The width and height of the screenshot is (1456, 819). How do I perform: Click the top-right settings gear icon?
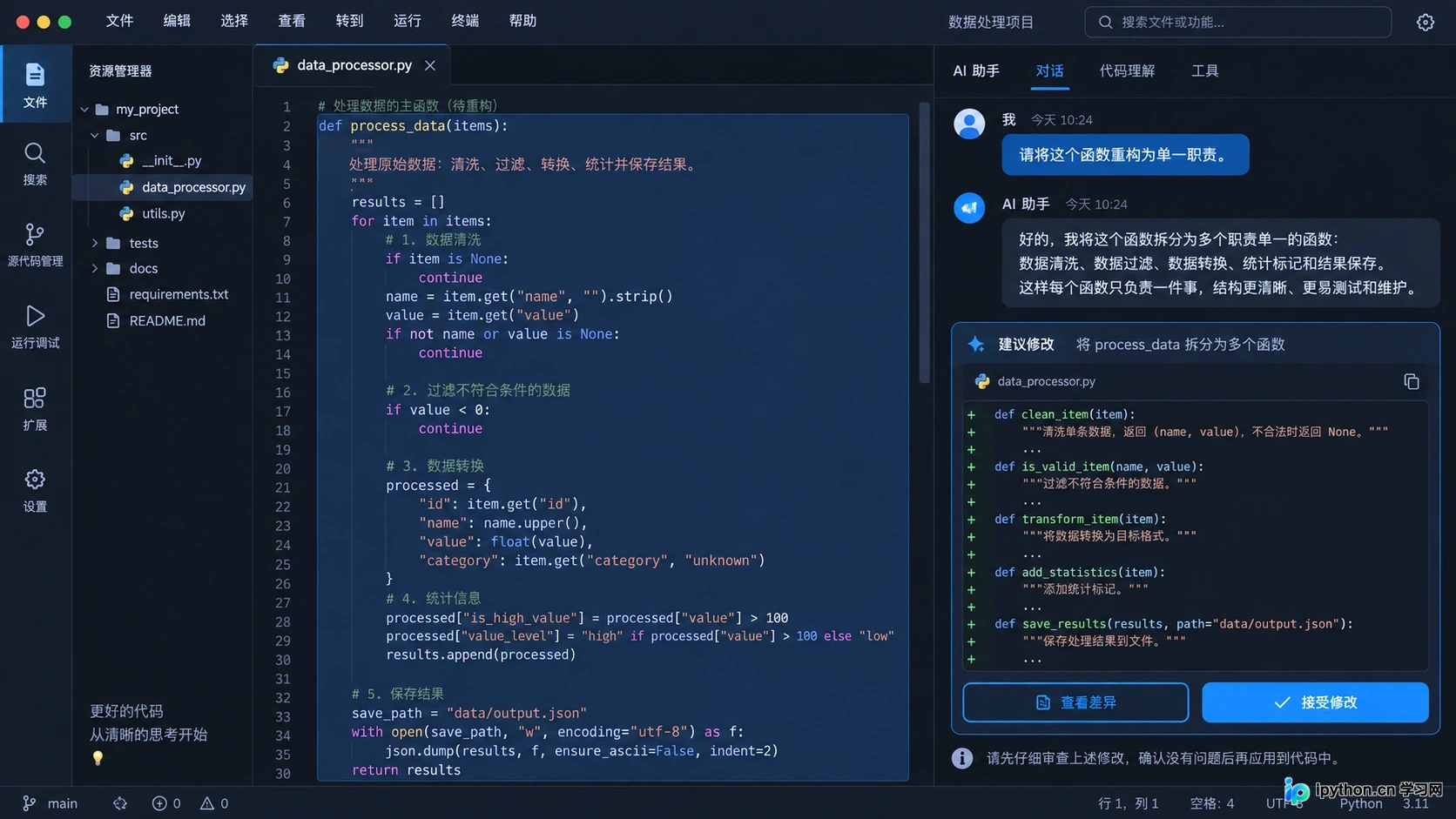(1425, 23)
